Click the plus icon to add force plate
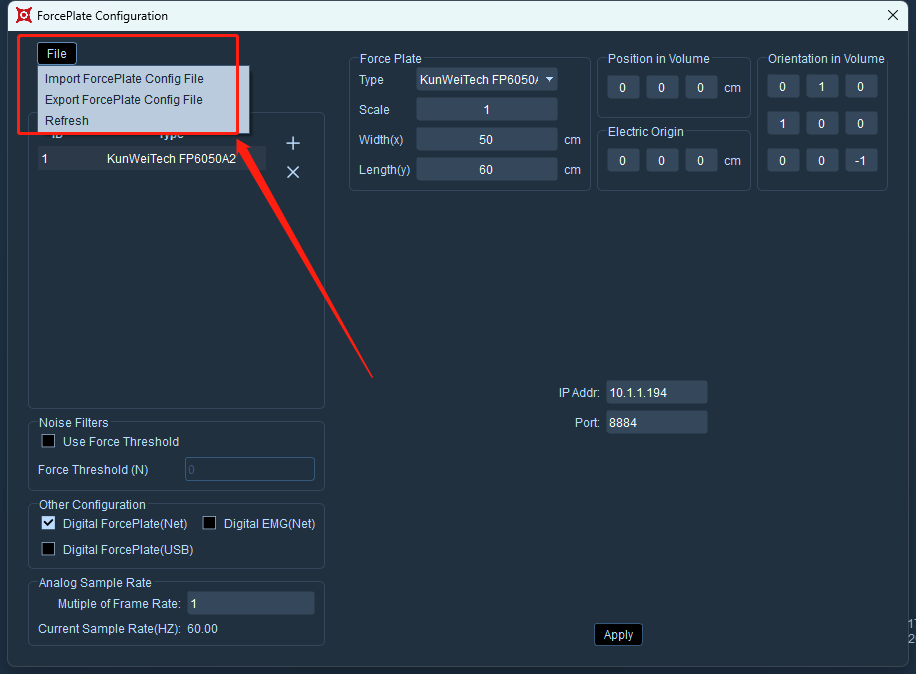 click(x=293, y=143)
